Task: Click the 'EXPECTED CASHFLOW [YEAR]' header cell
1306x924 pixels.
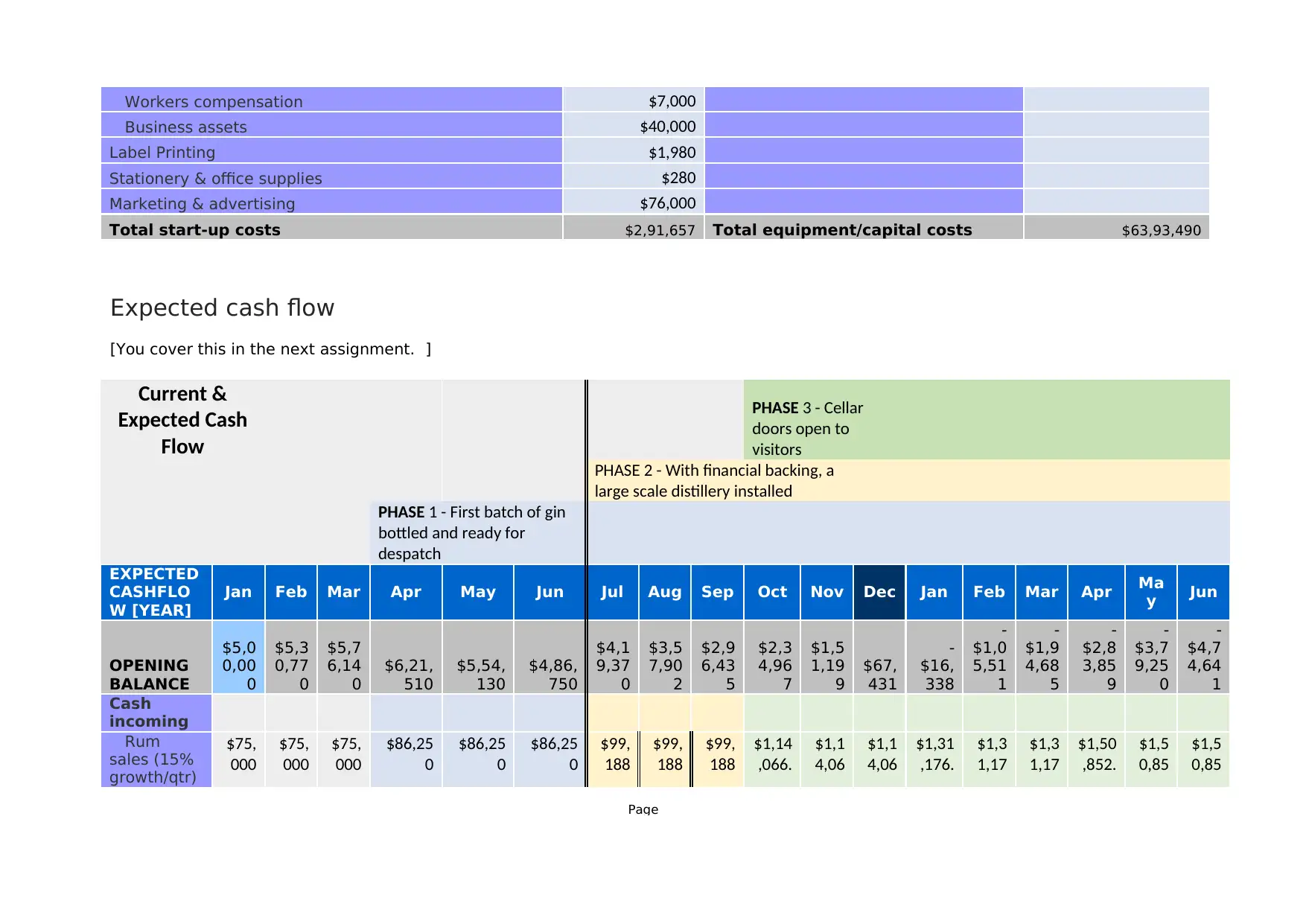Action: (x=156, y=592)
